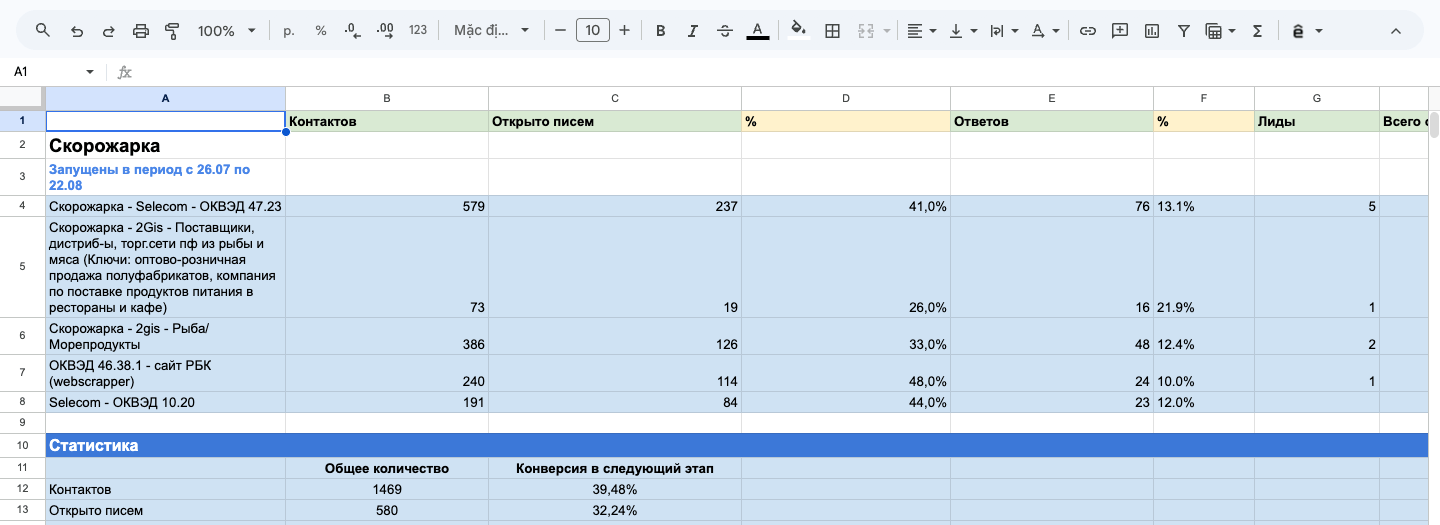Print the spreadsheet
This screenshot has width=1440, height=525.
141,31
